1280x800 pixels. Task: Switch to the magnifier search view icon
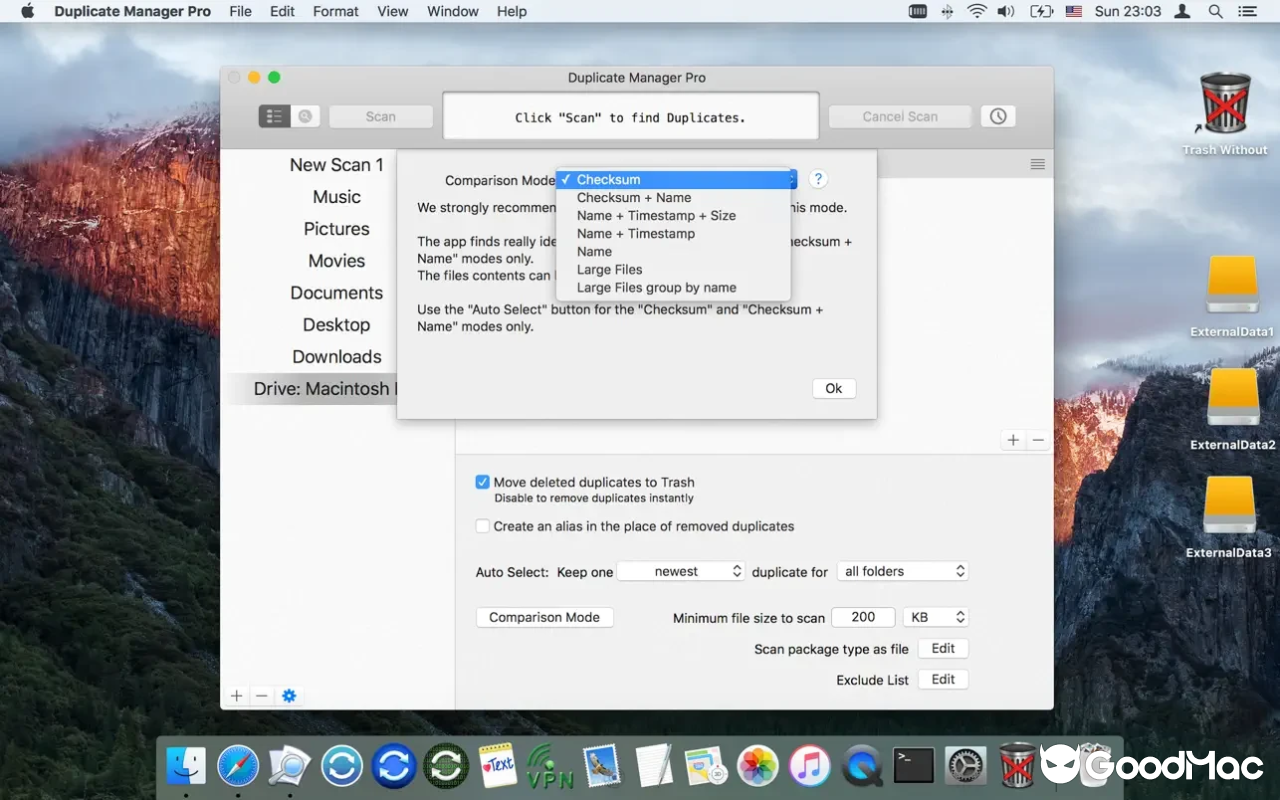305,116
